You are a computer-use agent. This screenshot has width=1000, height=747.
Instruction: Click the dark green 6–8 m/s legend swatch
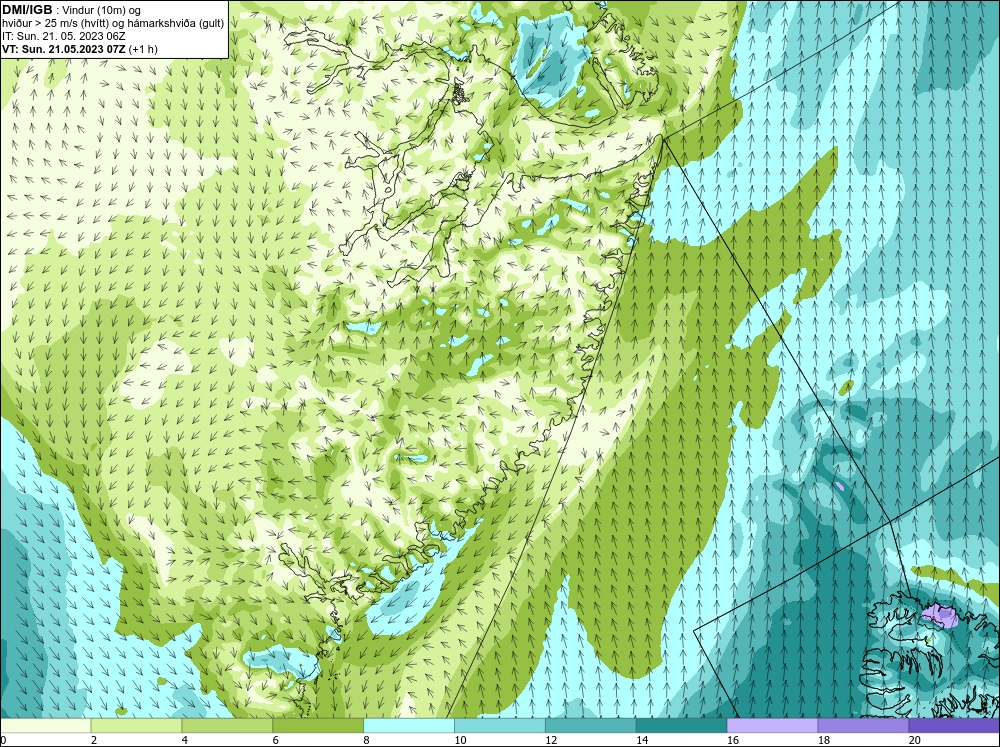pyautogui.click(x=318, y=726)
